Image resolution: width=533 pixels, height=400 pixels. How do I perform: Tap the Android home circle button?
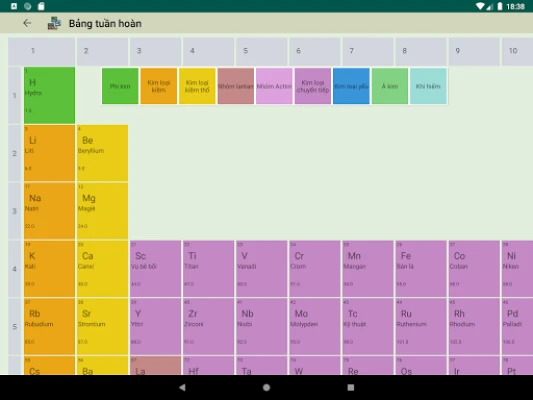point(266,387)
